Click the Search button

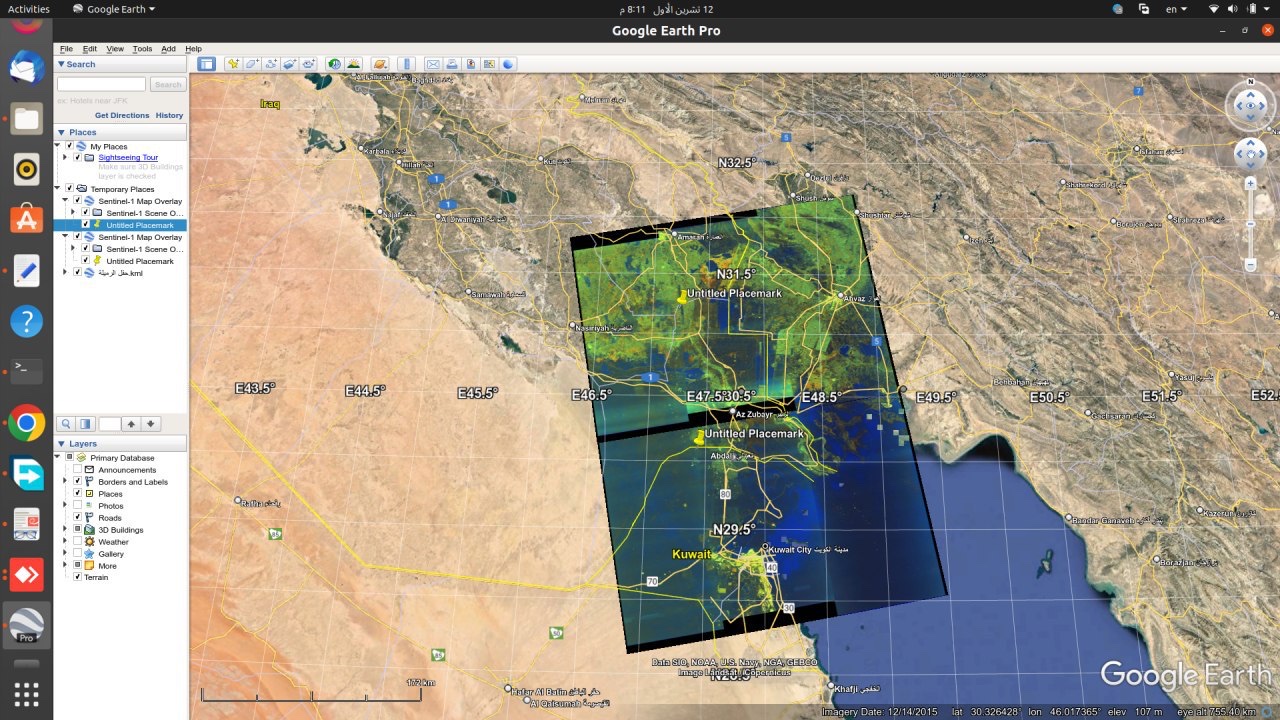[x=167, y=85]
